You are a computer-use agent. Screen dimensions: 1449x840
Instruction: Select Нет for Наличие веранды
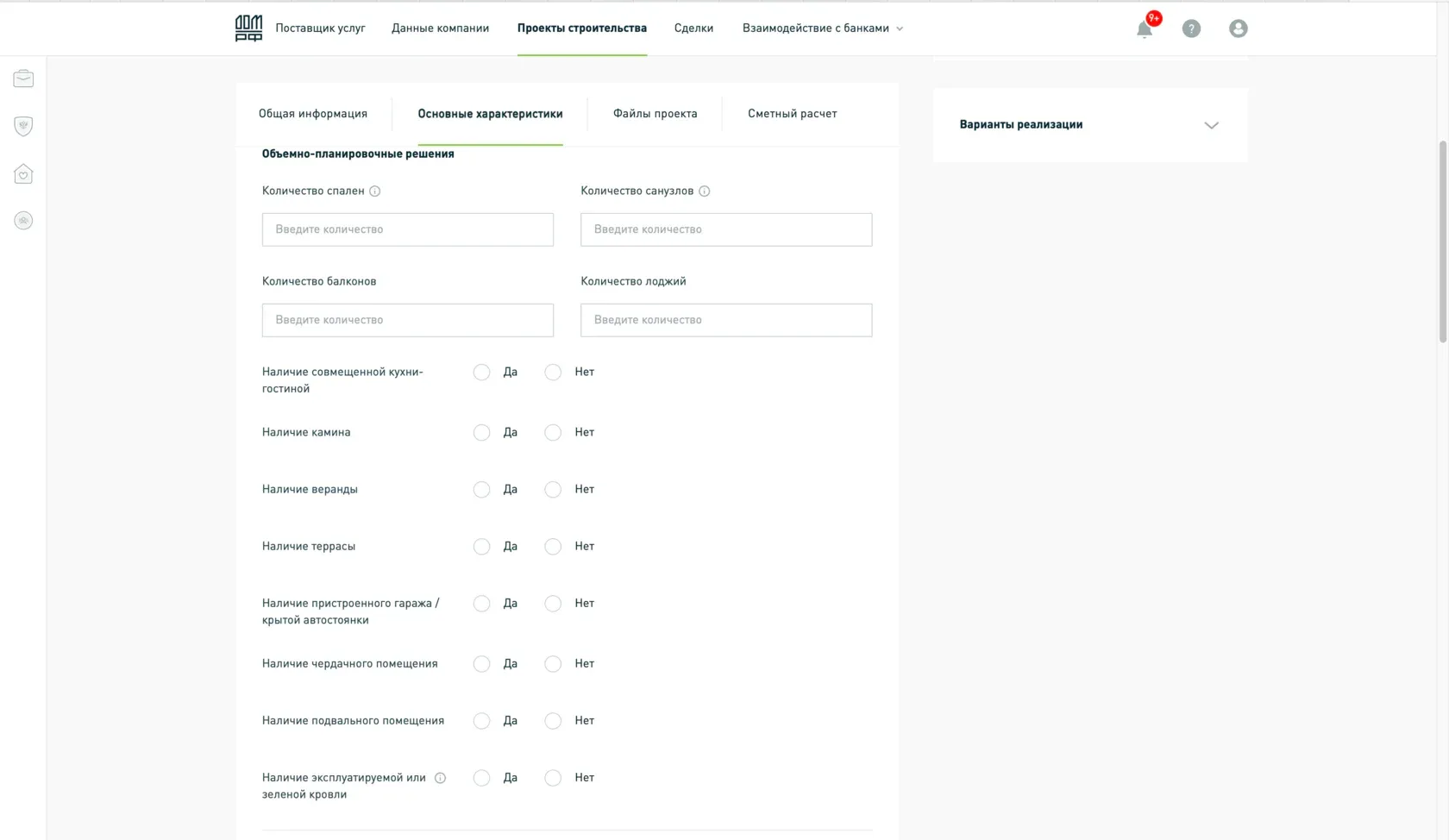point(553,490)
